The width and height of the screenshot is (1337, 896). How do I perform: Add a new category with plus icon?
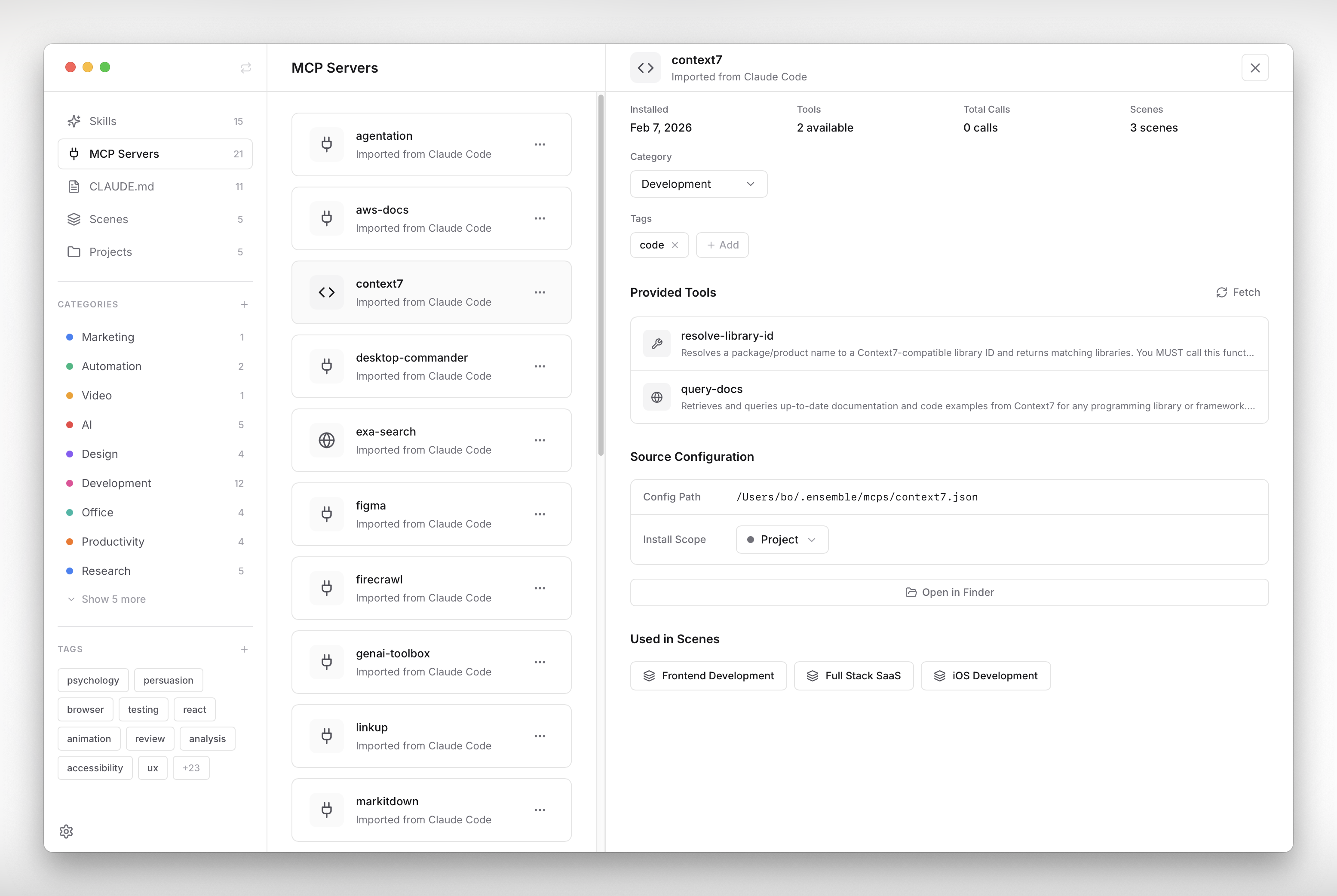pos(244,304)
